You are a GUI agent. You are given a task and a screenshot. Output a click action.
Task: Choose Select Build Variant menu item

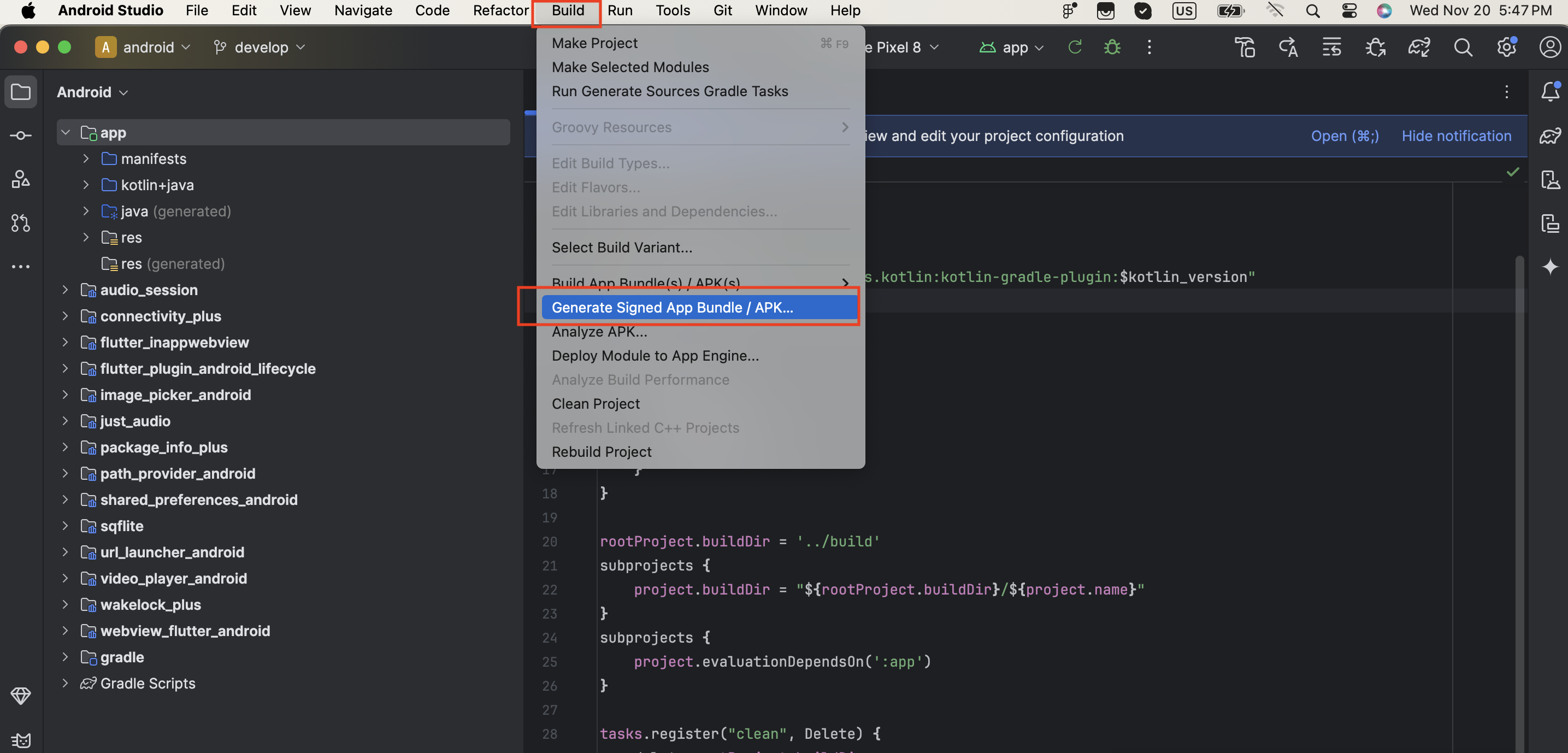pos(700,247)
